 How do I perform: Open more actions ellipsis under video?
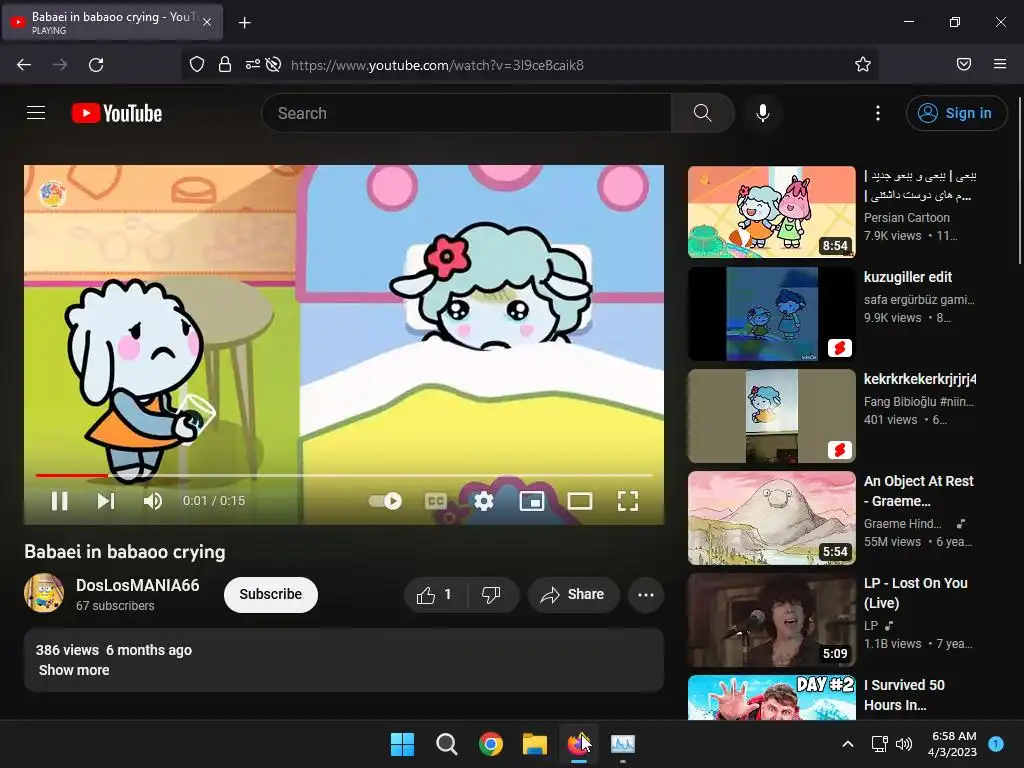pos(646,595)
